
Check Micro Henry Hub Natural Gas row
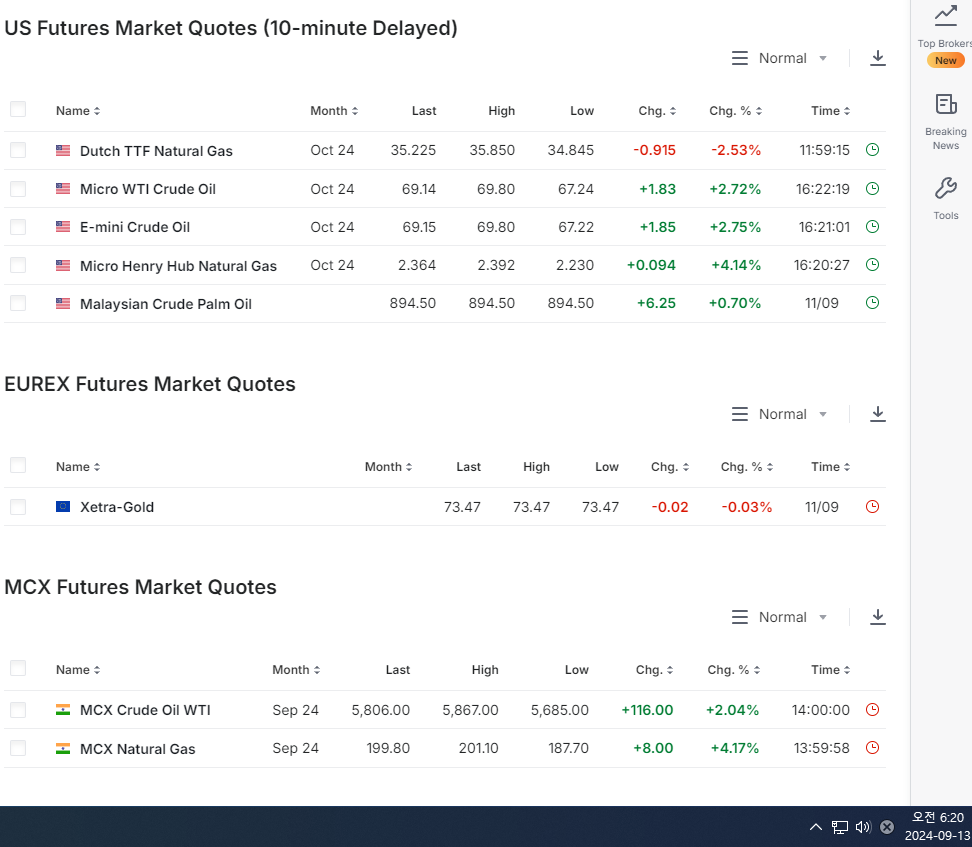click(x=18, y=265)
